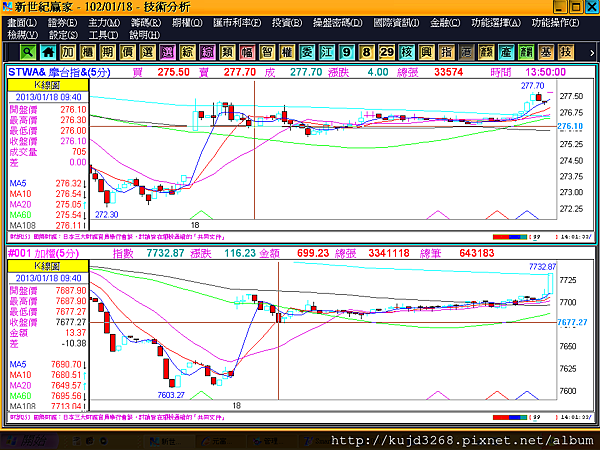Click the date label in the STWA& panel

(48, 97)
